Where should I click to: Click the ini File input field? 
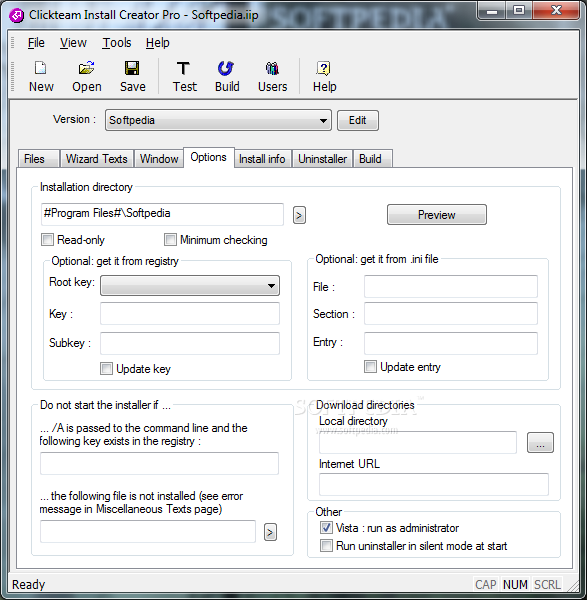(x=451, y=286)
